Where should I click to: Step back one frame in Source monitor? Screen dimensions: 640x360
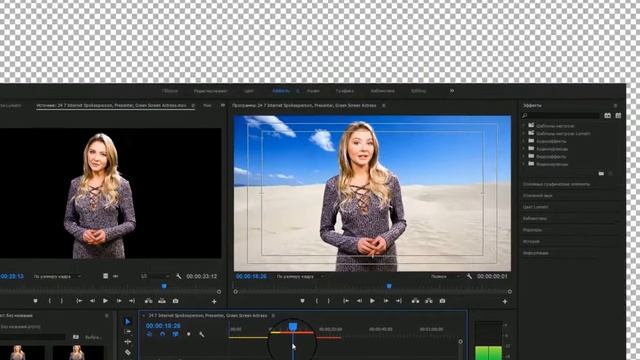point(92,301)
